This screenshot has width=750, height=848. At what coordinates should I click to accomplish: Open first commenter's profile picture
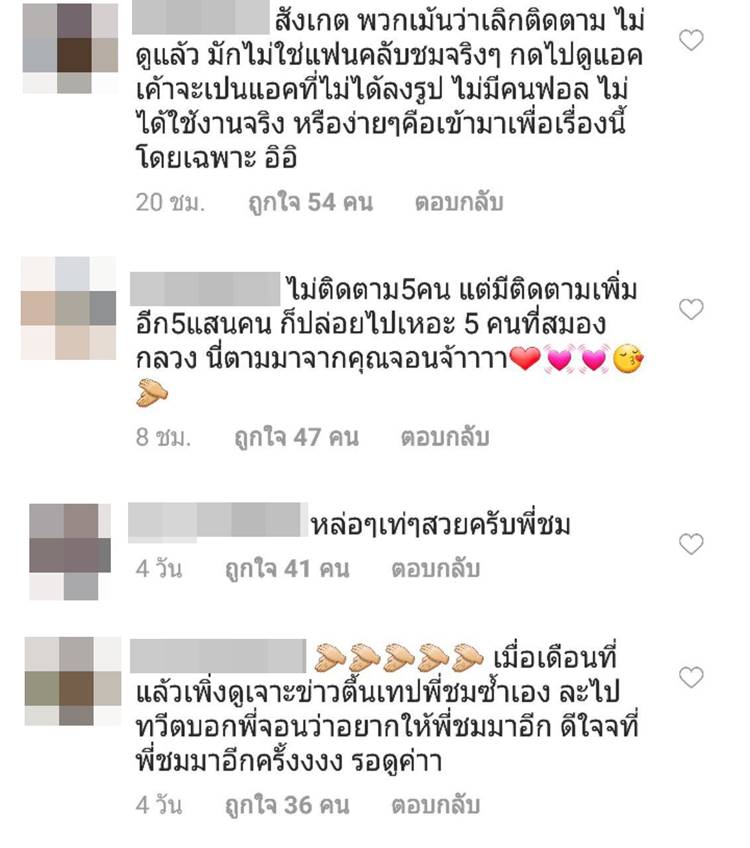pos(70,49)
